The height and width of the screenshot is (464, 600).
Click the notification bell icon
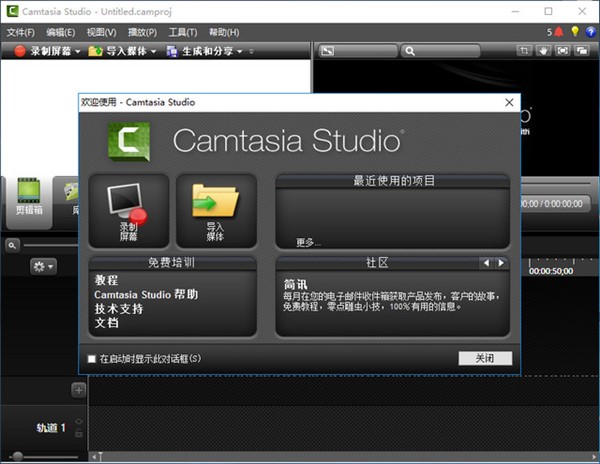[x=559, y=32]
